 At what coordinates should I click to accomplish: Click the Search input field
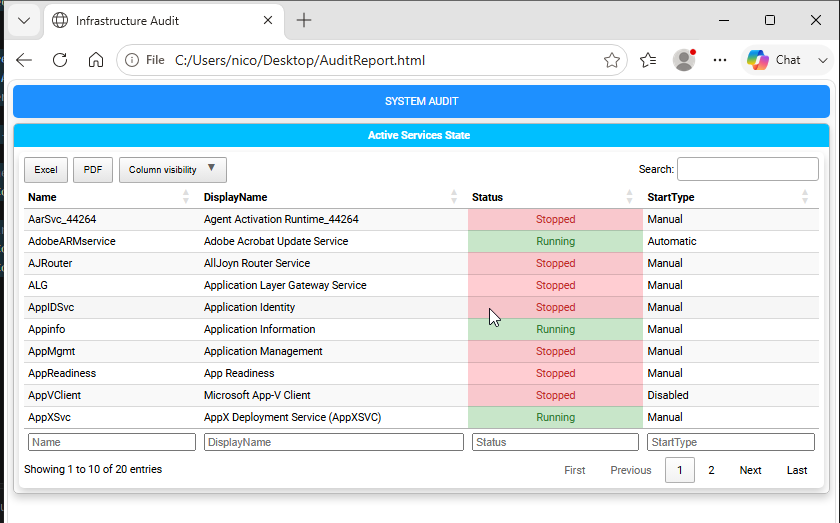747,169
